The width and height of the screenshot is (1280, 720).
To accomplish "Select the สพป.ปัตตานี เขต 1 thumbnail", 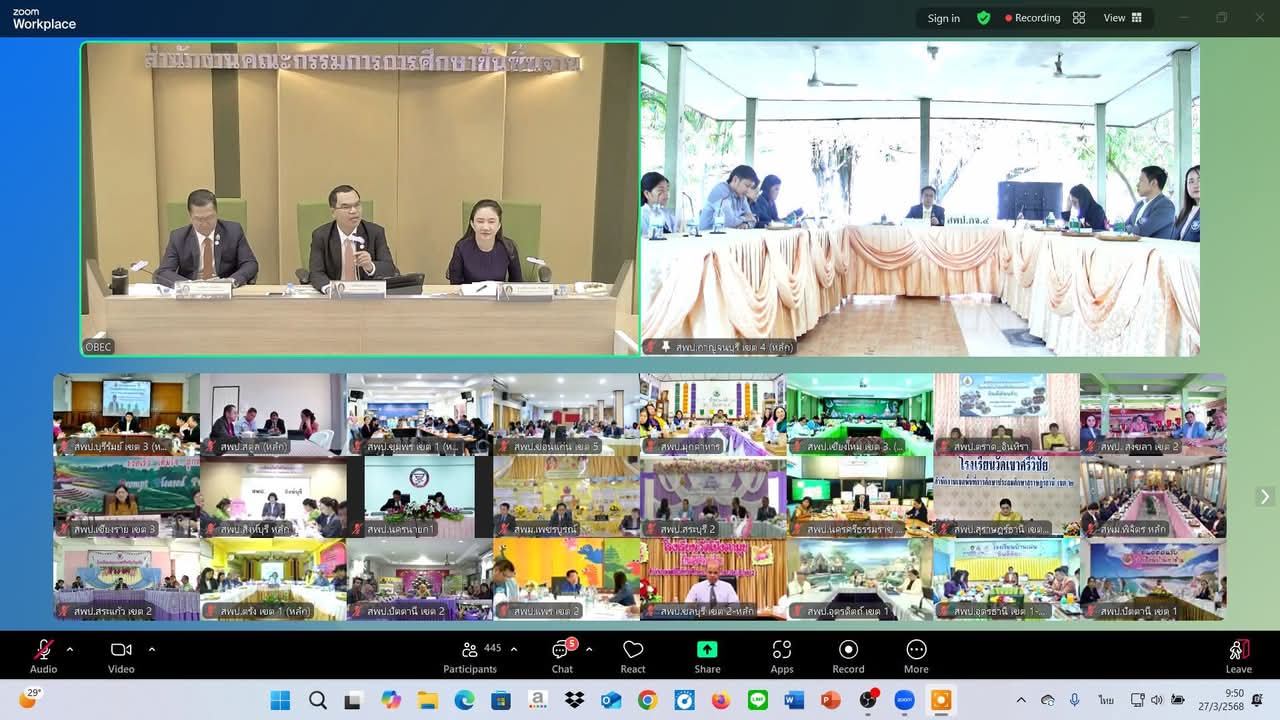I will (1153, 580).
